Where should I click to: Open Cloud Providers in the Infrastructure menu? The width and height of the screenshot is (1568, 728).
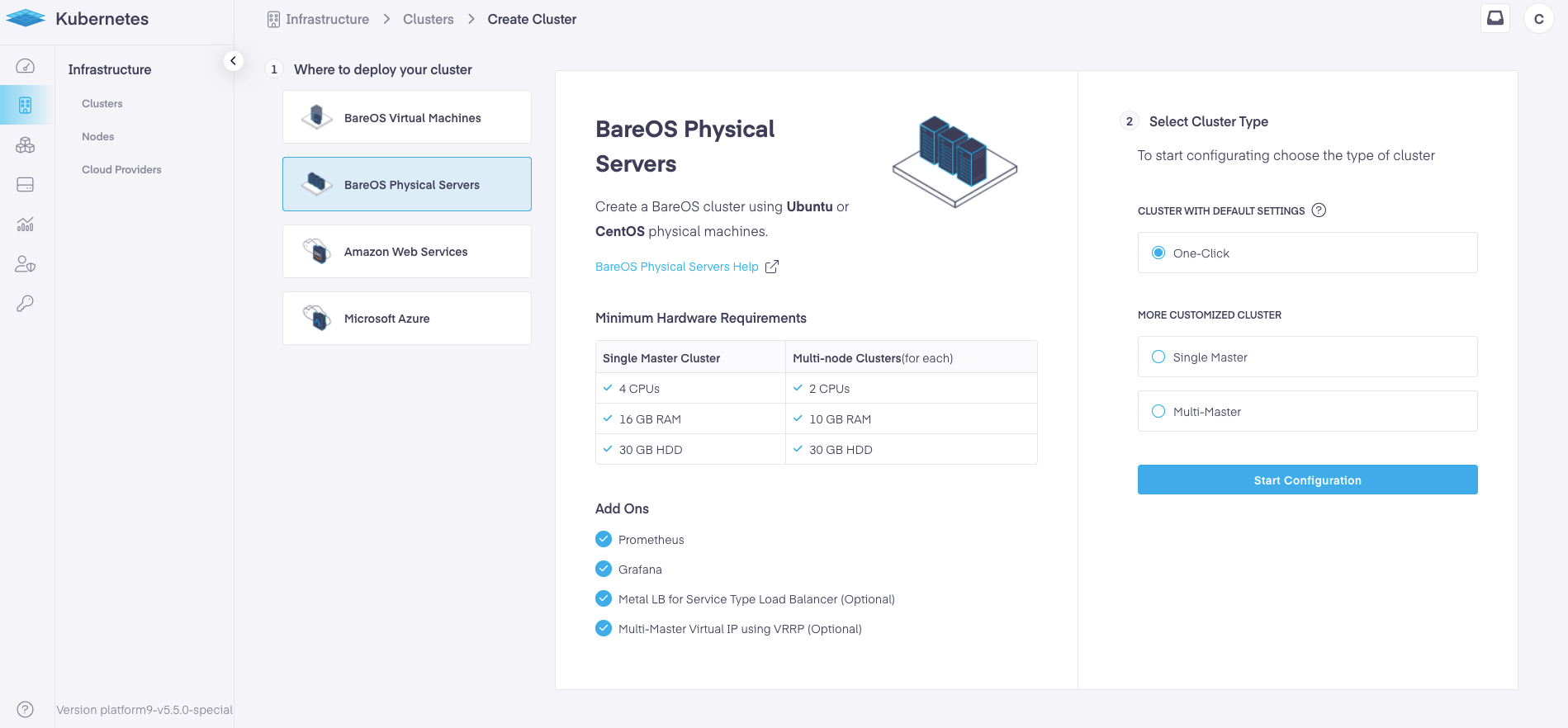121,169
